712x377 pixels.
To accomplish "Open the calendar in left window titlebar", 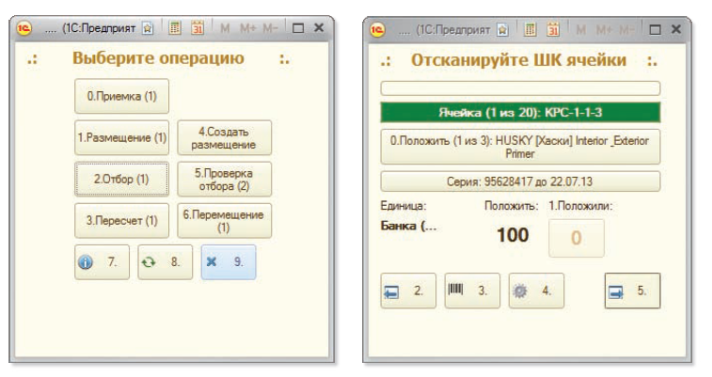I will 197,28.
